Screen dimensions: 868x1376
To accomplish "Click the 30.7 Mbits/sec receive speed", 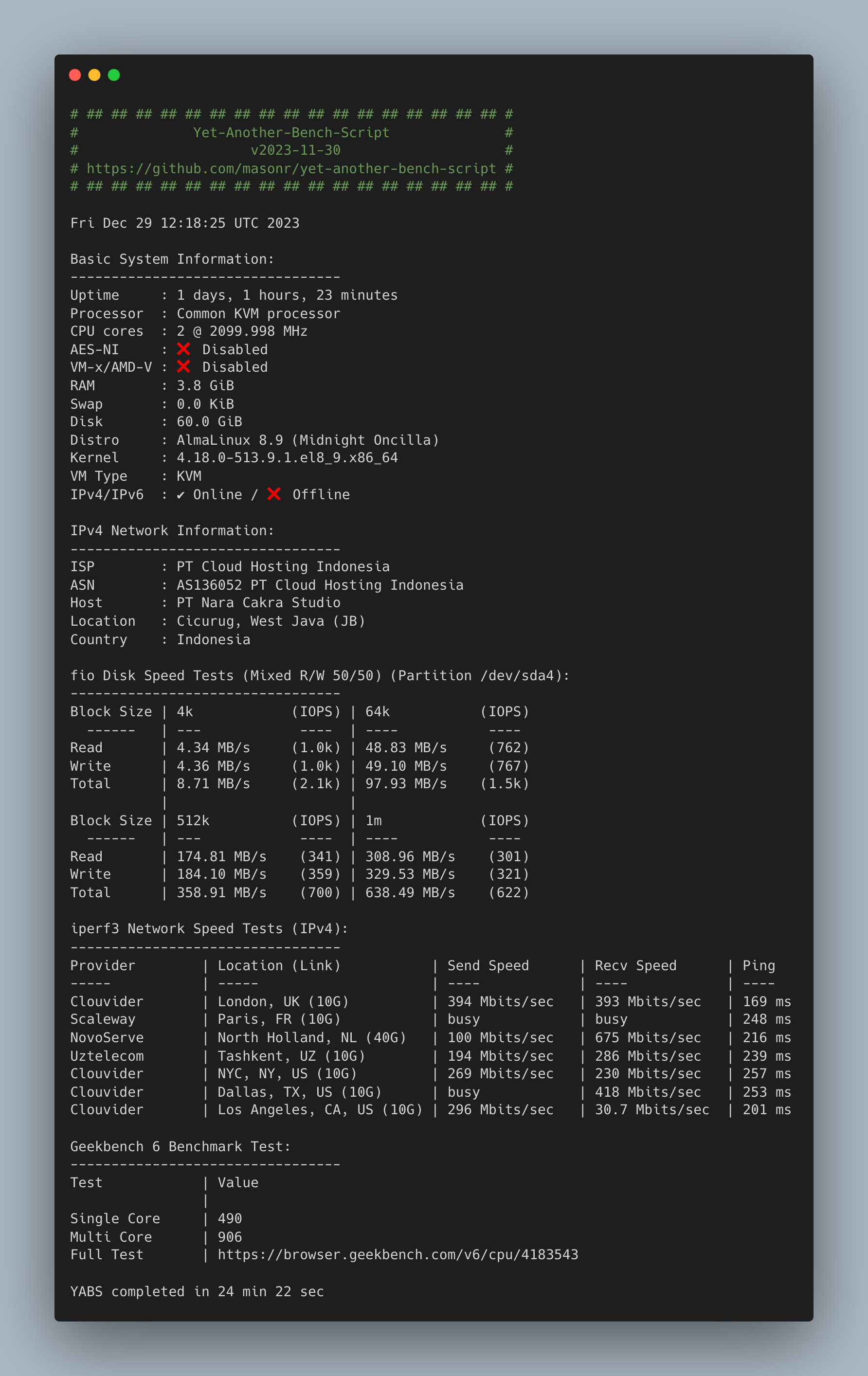I will click(652, 1109).
